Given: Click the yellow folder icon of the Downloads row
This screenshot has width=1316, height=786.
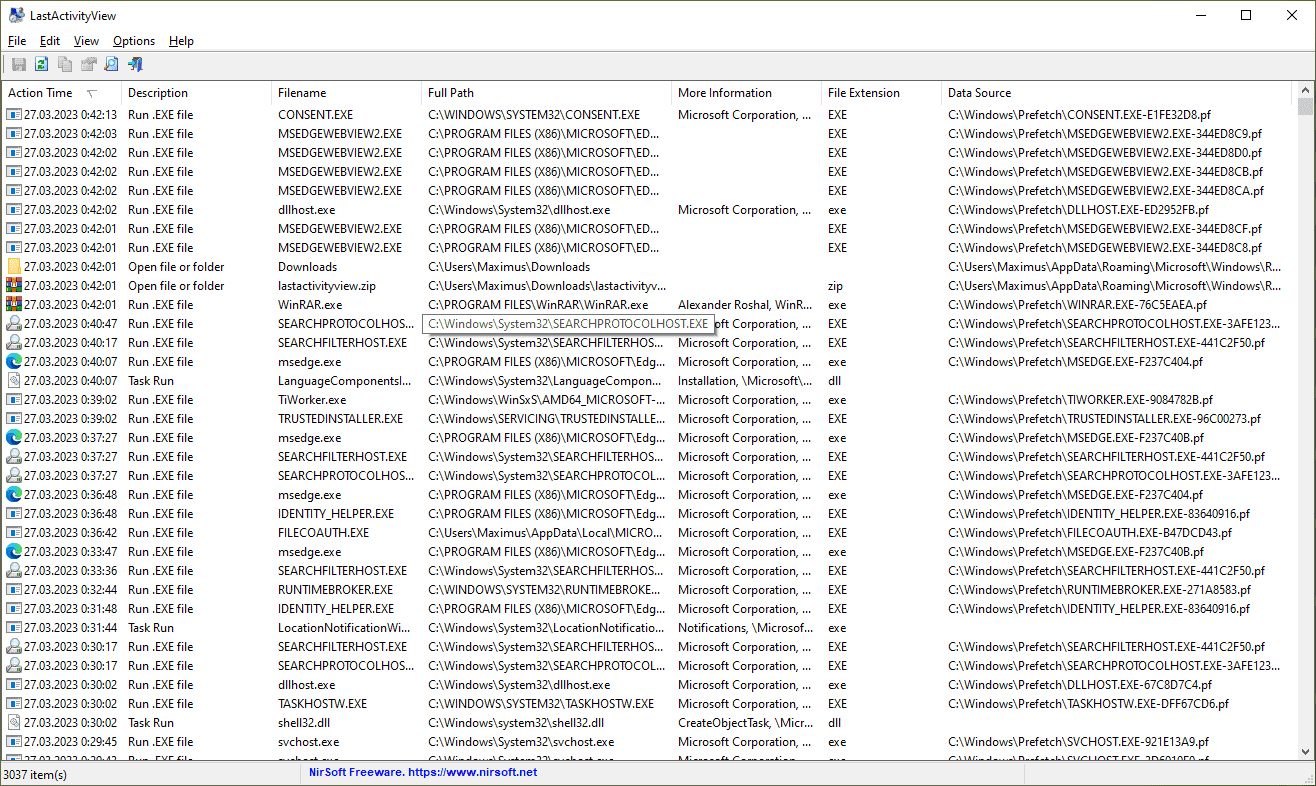Looking at the screenshot, I should (x=14, y=267).
